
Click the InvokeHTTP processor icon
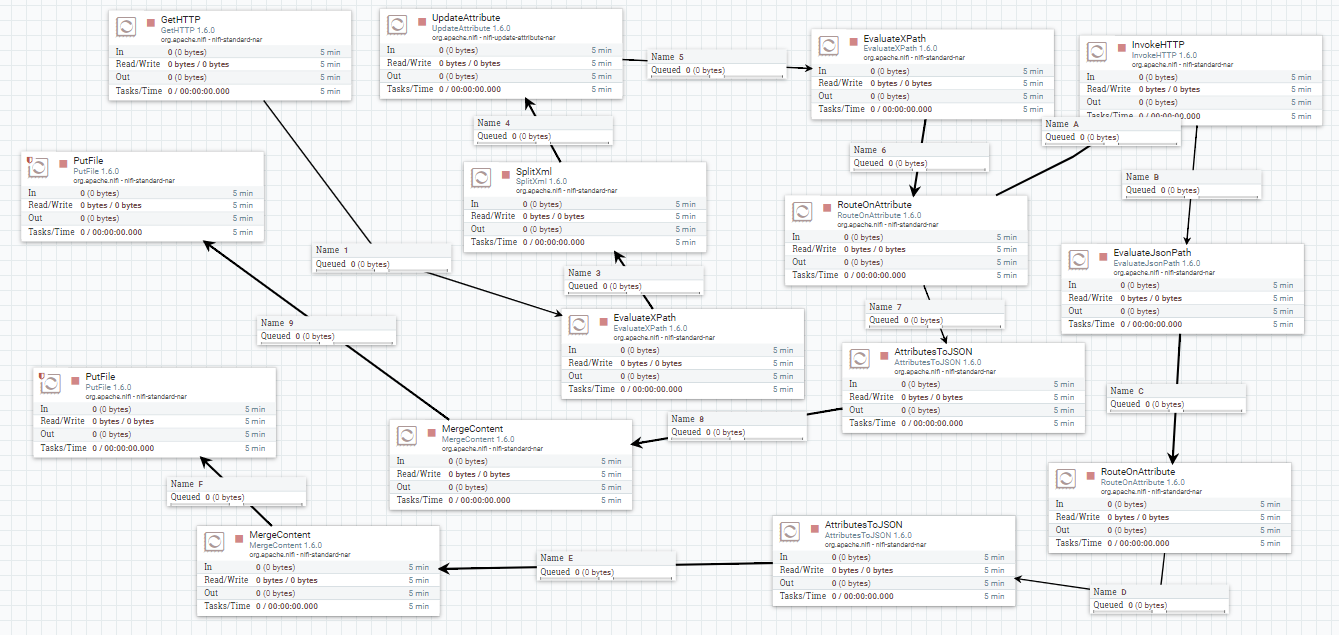tap(1097, 53)
